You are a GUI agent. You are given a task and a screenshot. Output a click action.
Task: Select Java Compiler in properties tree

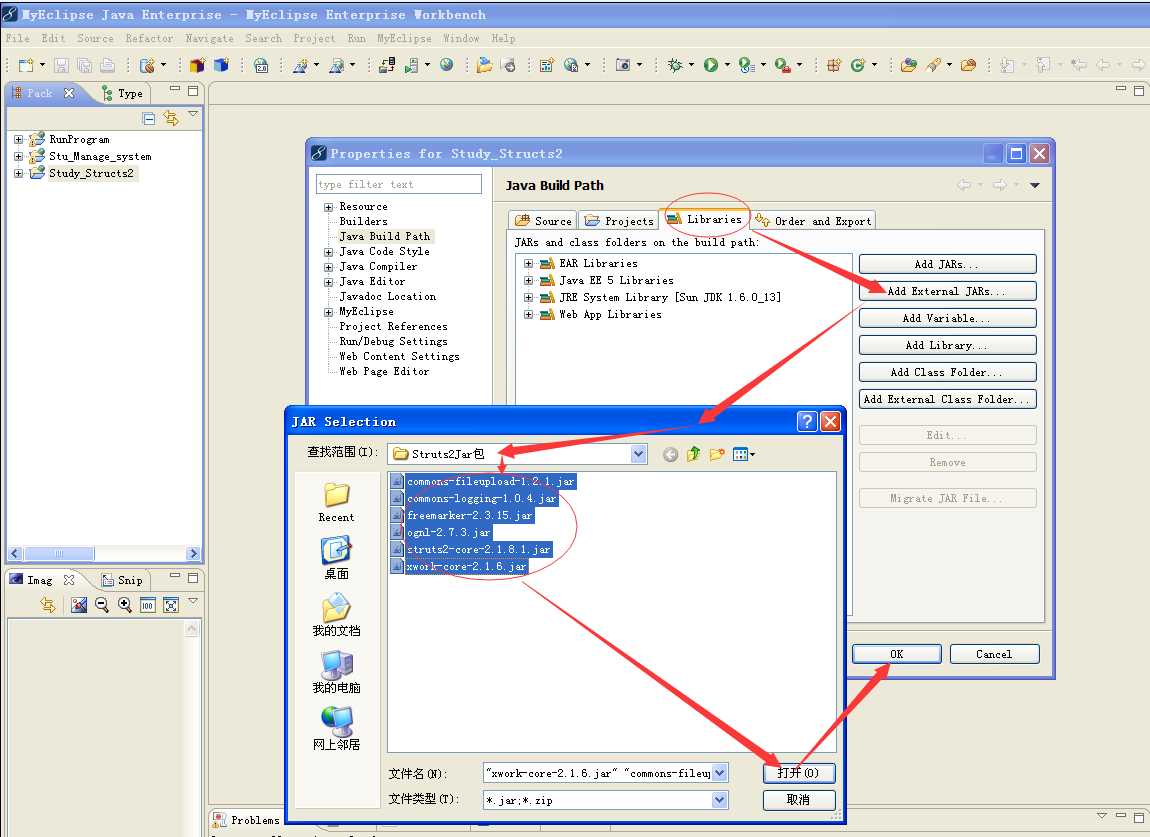[378, 266]
